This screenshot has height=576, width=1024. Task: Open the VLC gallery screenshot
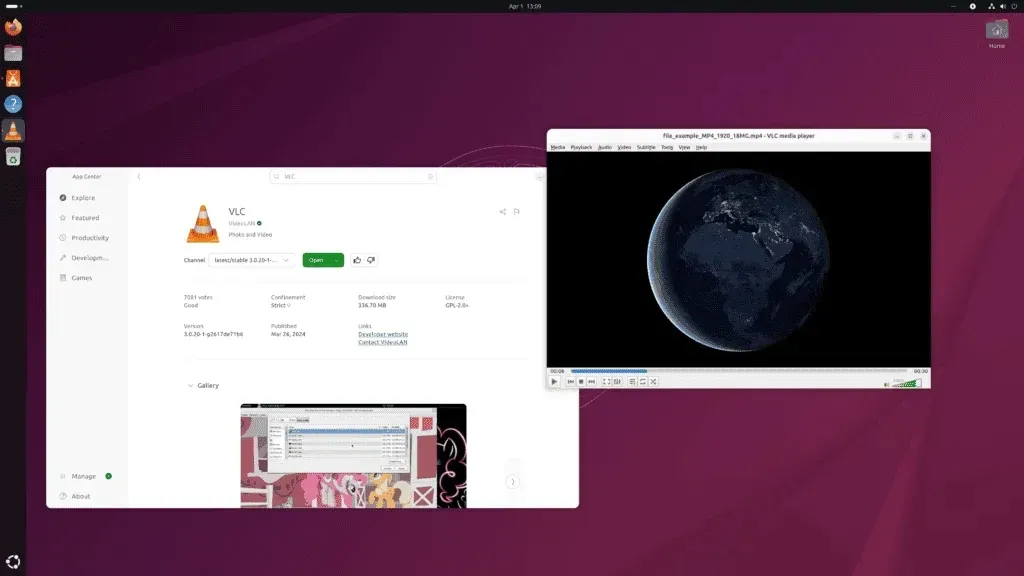tap(353, 456)
